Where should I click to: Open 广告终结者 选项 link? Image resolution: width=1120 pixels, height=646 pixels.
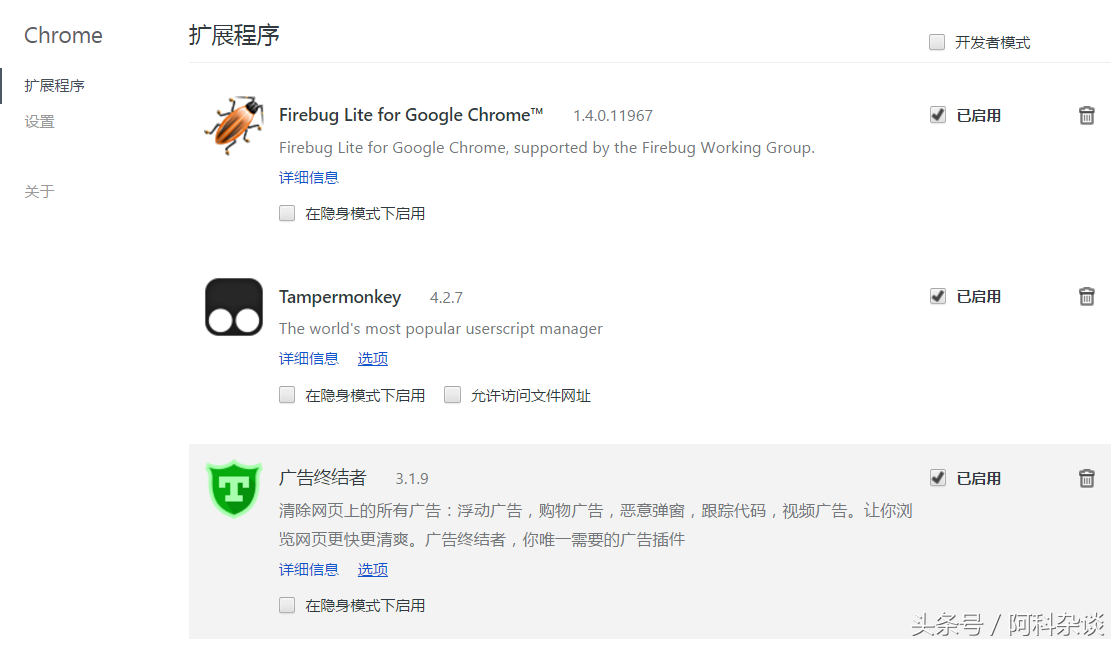[x=373, y=570]
